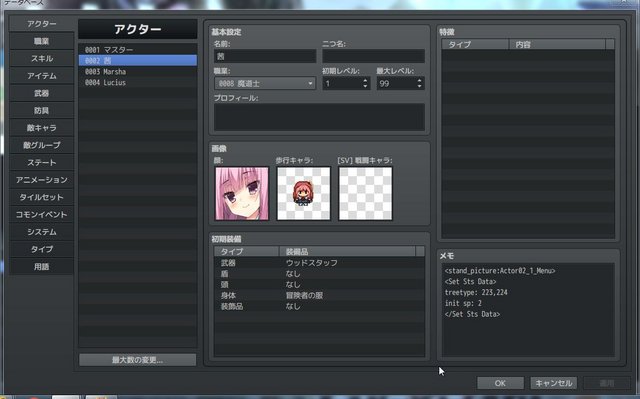Click the treetype: 223,224 memo line
This screenshot has width=640, height=399.
click(476, 293)
